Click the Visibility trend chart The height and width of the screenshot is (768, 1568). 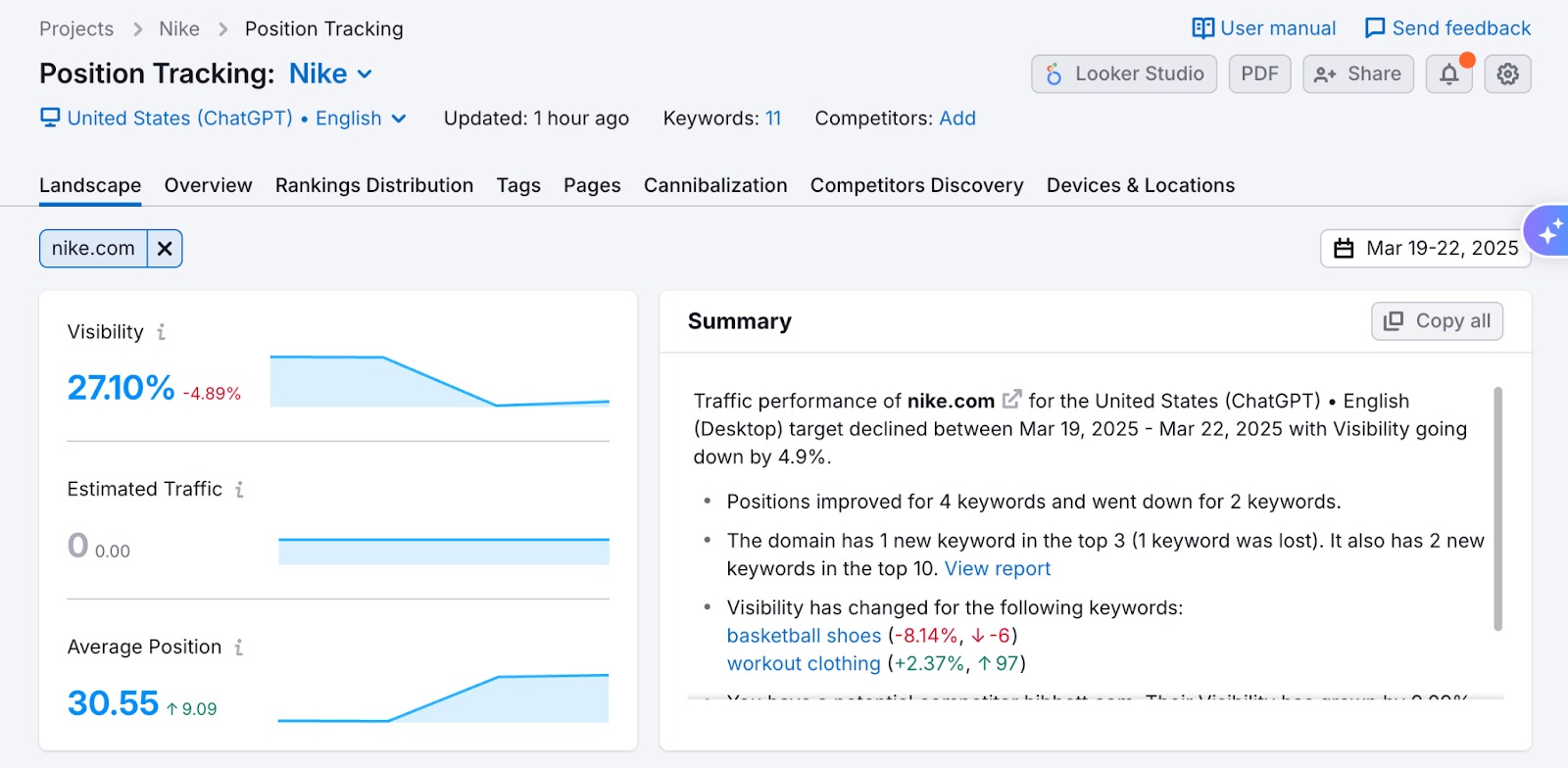click(x=439, y=381)
